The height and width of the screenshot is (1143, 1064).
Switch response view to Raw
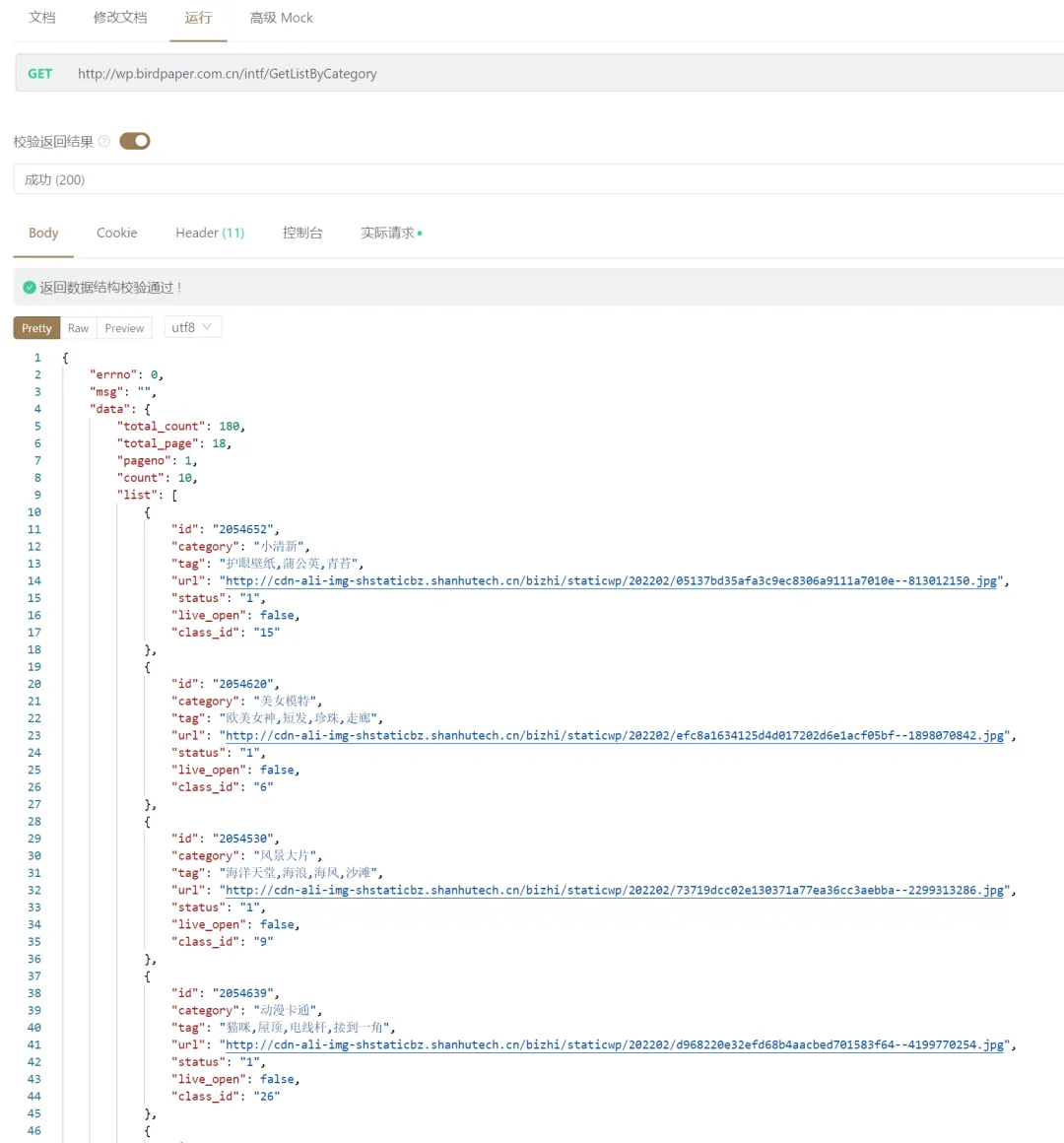[78, 328]
